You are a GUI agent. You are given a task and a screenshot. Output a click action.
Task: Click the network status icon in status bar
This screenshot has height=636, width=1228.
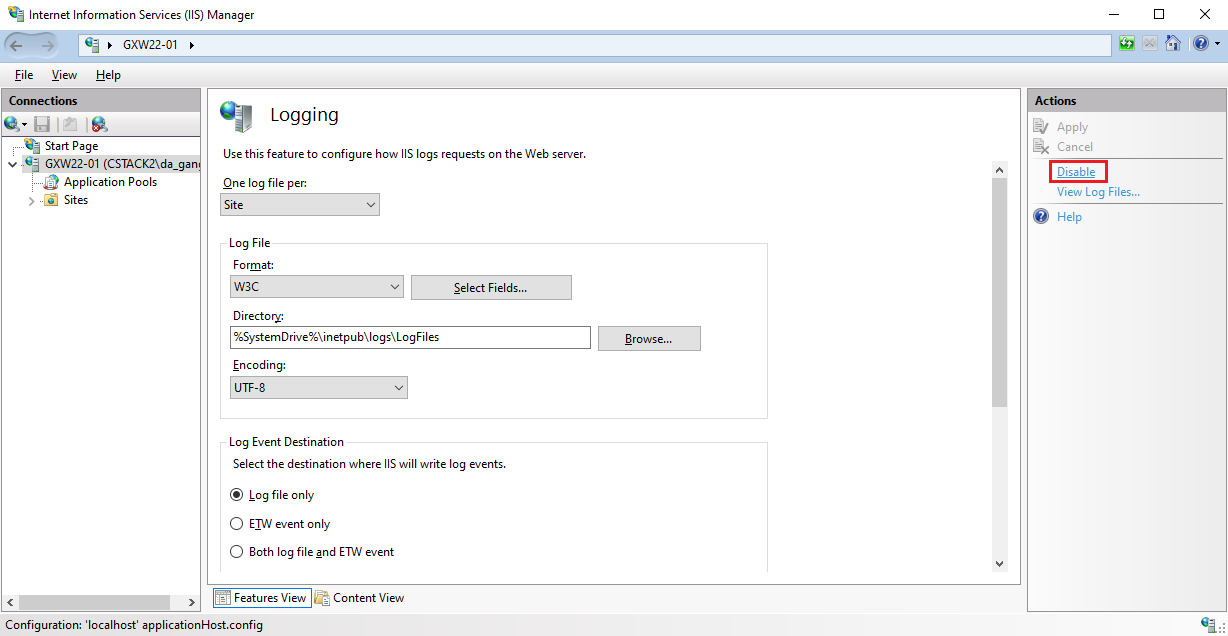pyautogui.click(x=1208, y=625)
